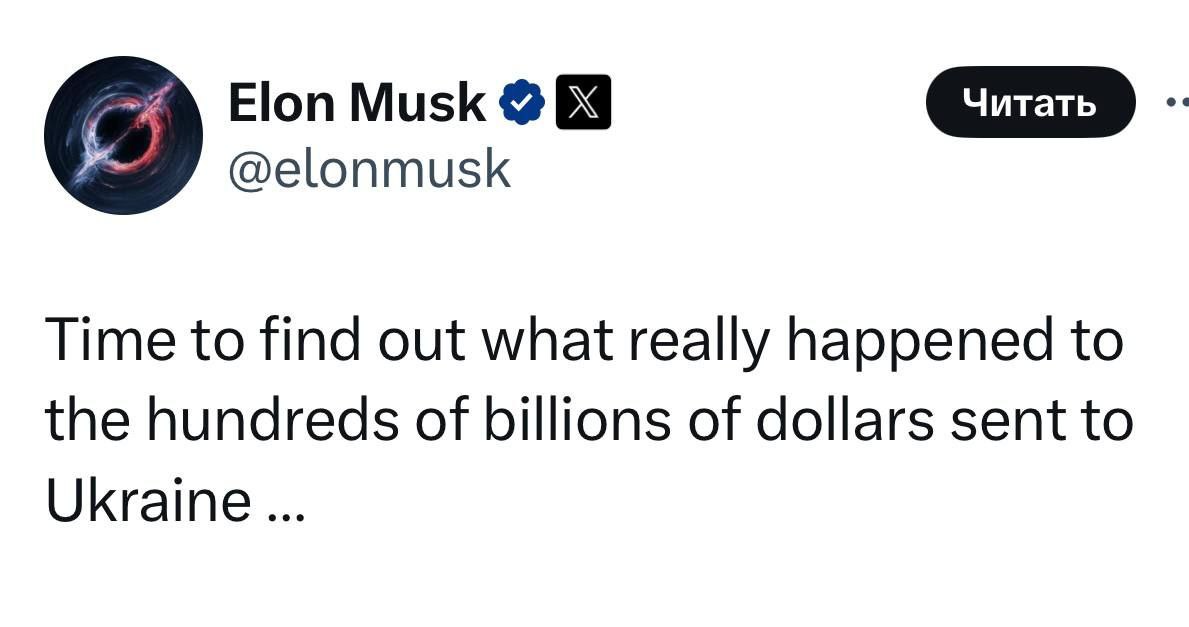1189x627 pixels.
Task: Click the trailing ellipsis after "Ukraine"
Action: [x=284, y=510]
